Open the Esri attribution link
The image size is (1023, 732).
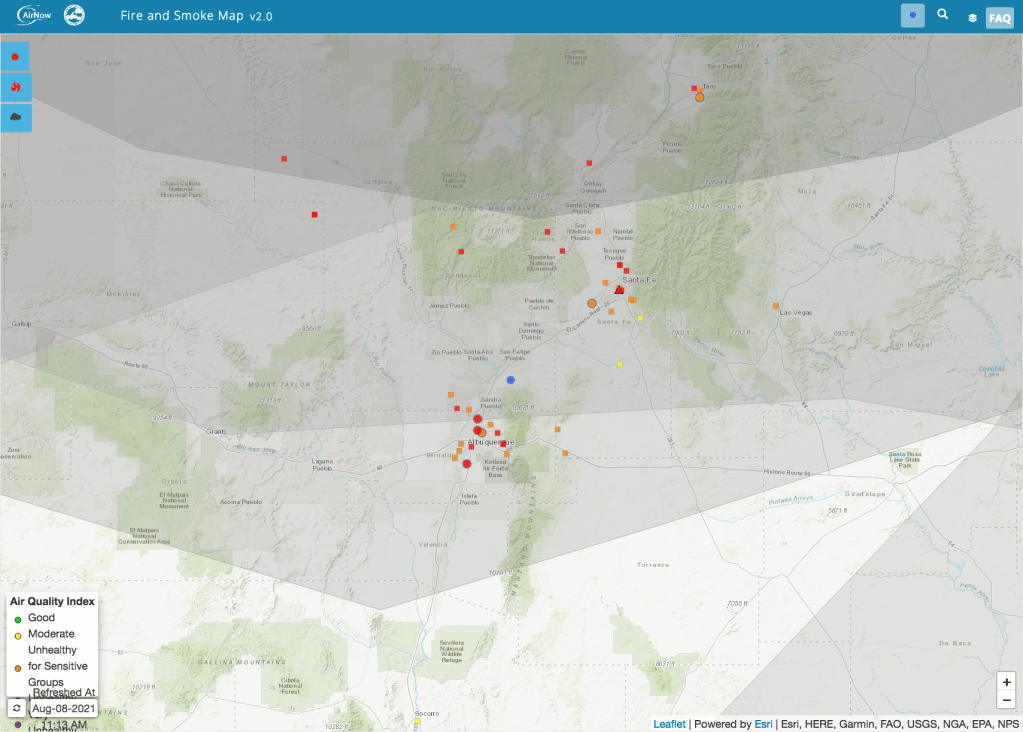coord(762,724)
